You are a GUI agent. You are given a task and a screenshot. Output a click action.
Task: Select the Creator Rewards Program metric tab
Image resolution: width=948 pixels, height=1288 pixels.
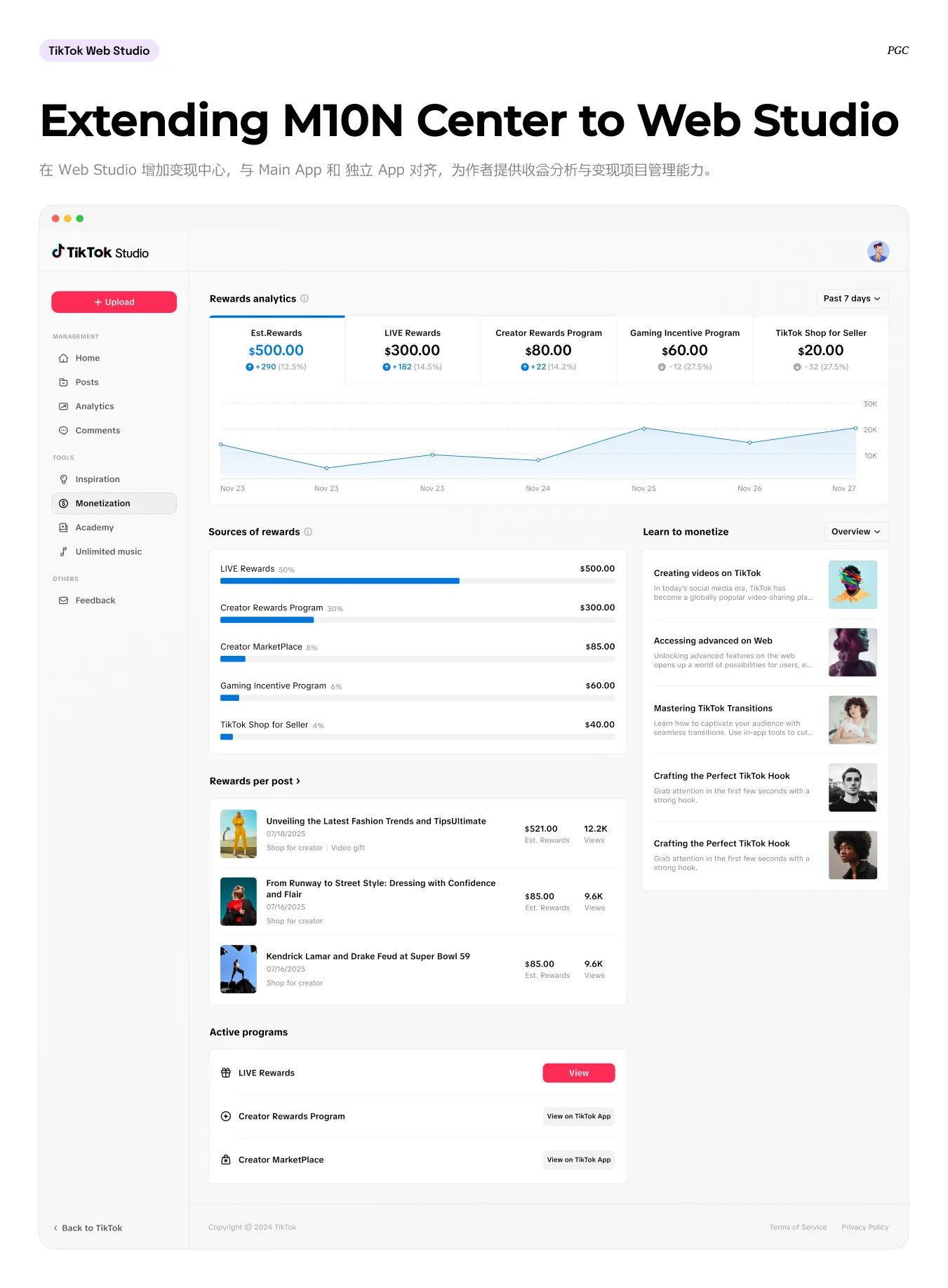coord(549,349)
